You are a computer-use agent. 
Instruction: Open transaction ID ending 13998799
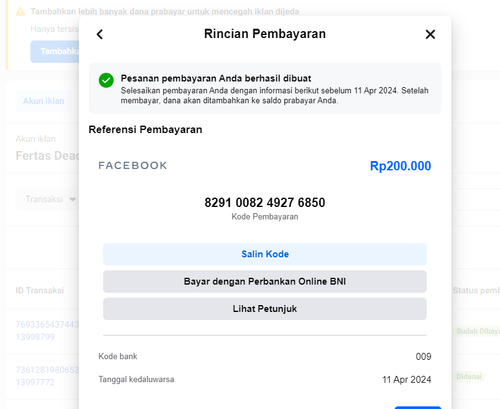click(x=47, y=330)
